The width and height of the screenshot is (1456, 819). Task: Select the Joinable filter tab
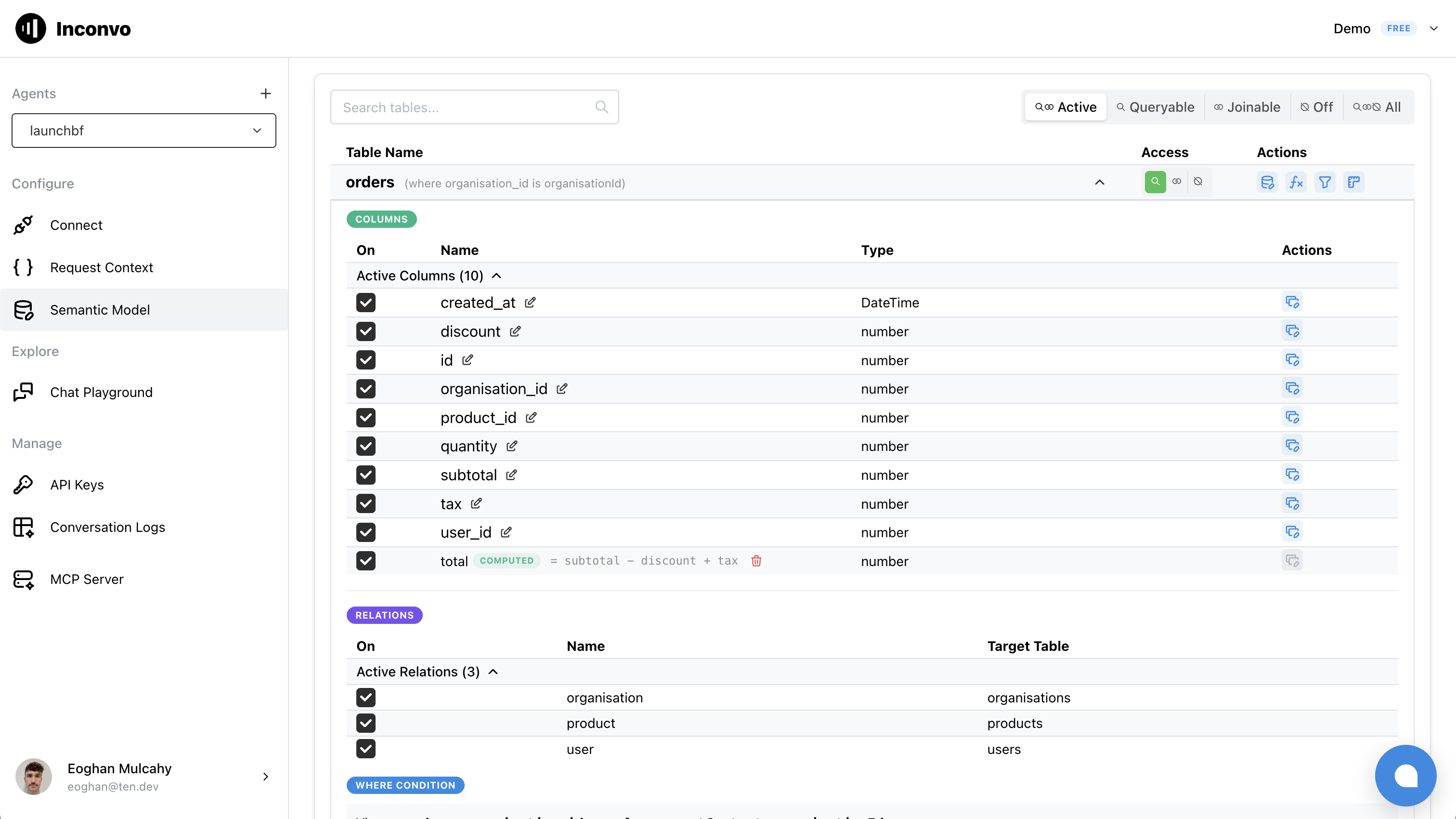click(x=1247, y=107)
